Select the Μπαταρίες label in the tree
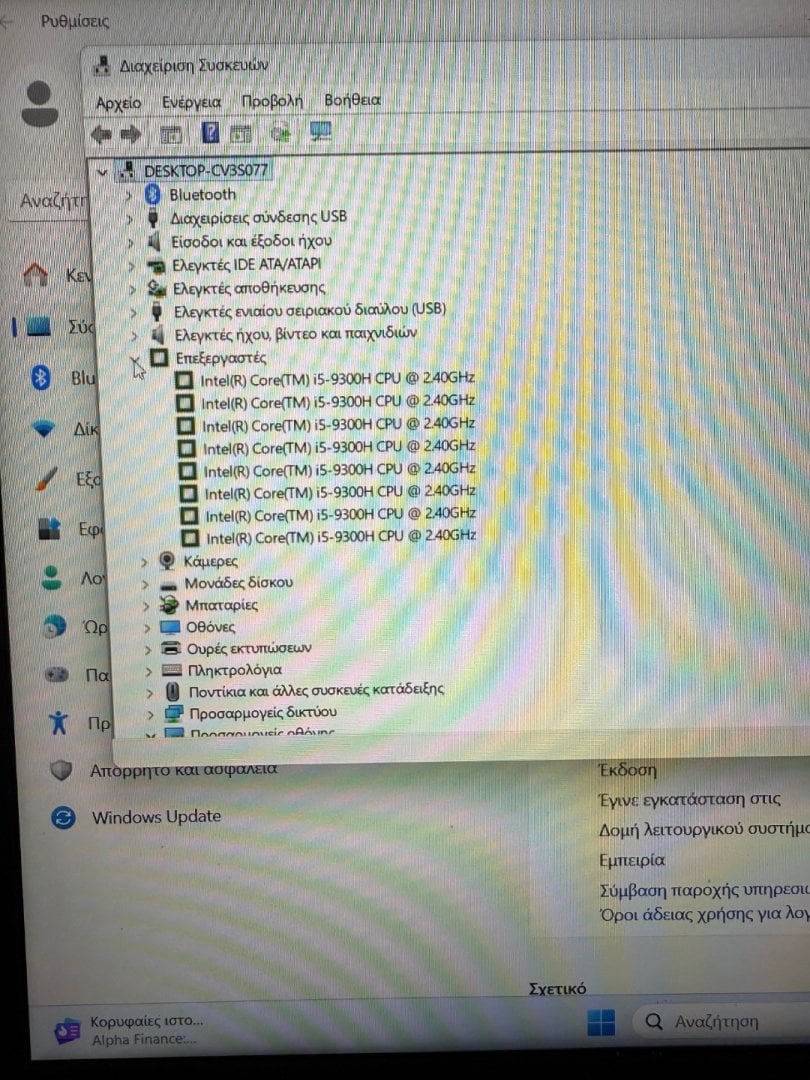This screenshot has width=810, height=1080. pyautogui.click(x=221, y=605)
